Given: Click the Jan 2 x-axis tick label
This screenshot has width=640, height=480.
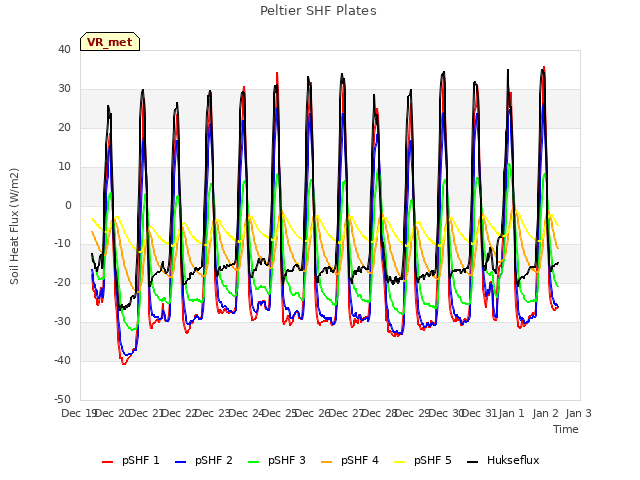Looking at the screenshot, I should [x=545, y=413].
